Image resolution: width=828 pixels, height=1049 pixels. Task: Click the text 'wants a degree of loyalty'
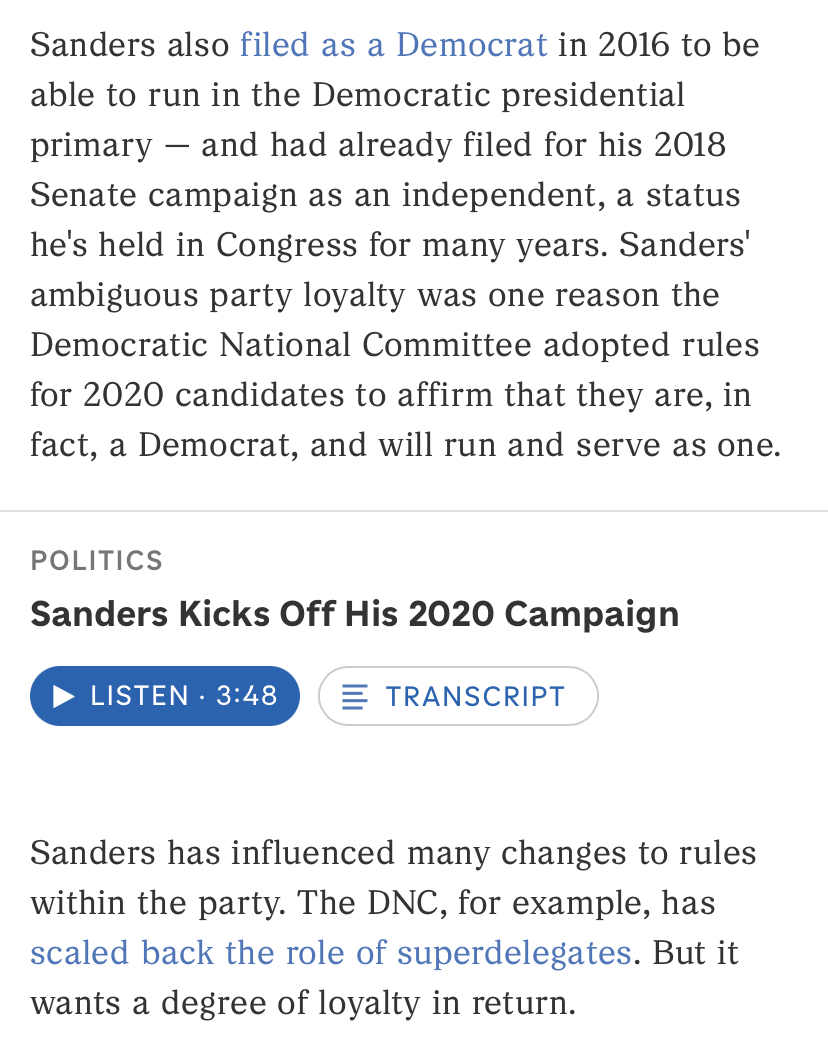pyautogui.click(x=225, y=1003)
